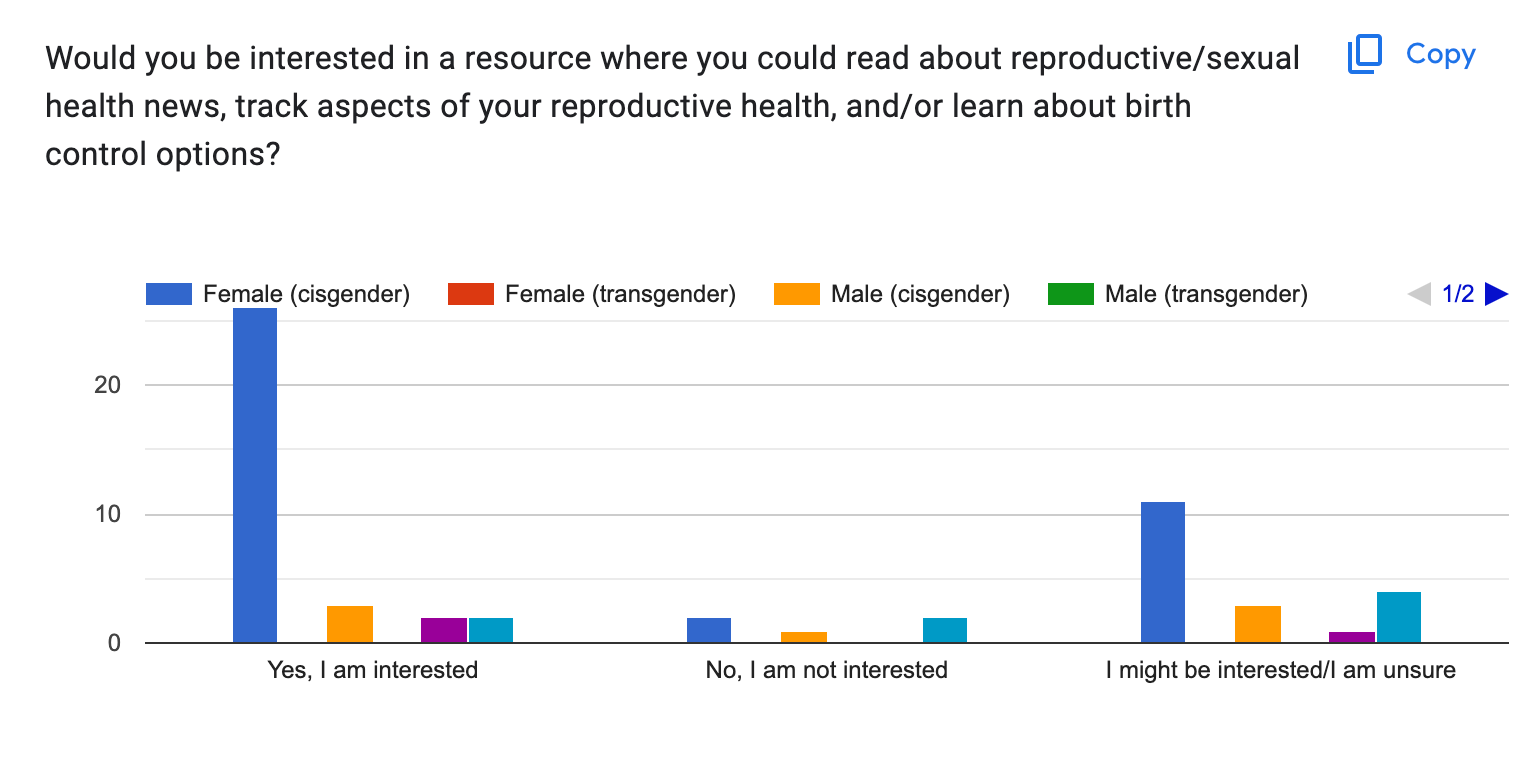This screenshot has height=782, width=1526.
Task: Click the red Female (transgender) legend swatch
Action: (472, 294)
